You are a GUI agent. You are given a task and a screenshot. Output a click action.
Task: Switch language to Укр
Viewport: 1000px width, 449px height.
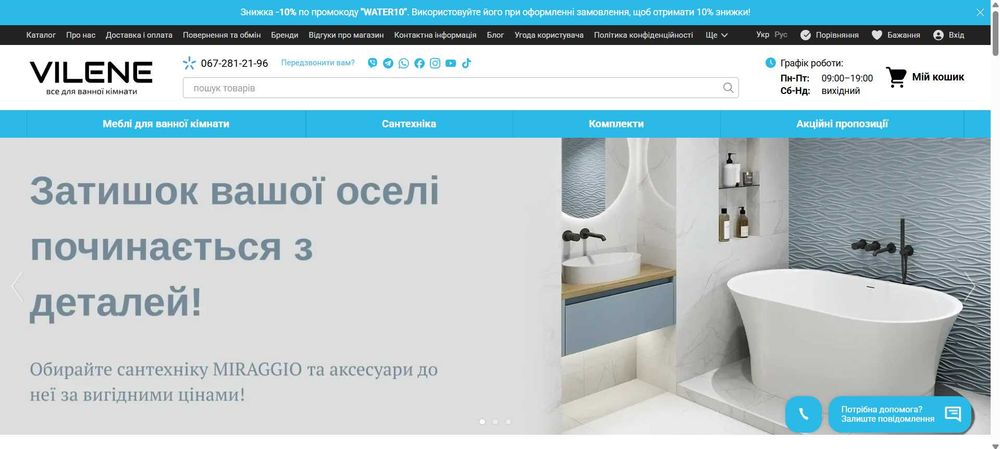point(763,35)
